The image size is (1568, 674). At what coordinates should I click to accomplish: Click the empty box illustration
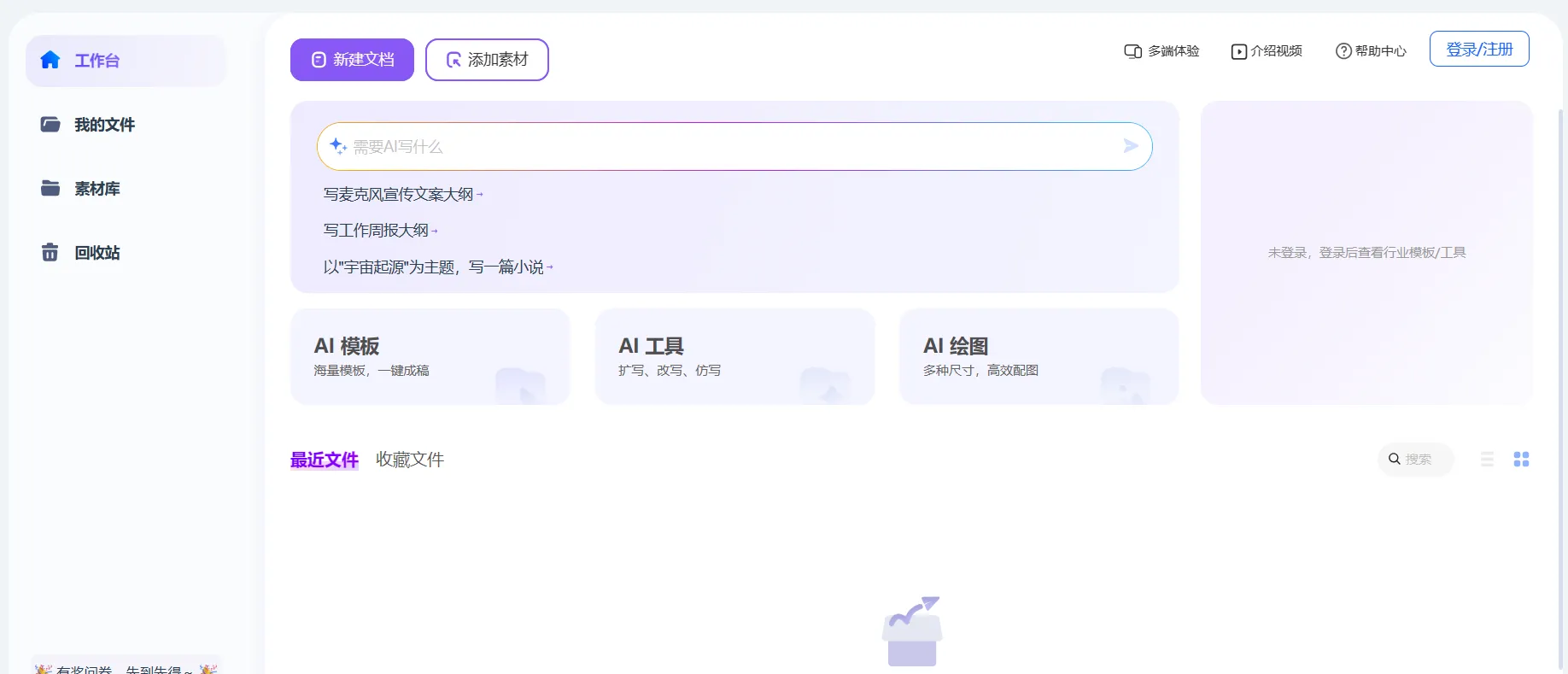(x=912, y=631)
